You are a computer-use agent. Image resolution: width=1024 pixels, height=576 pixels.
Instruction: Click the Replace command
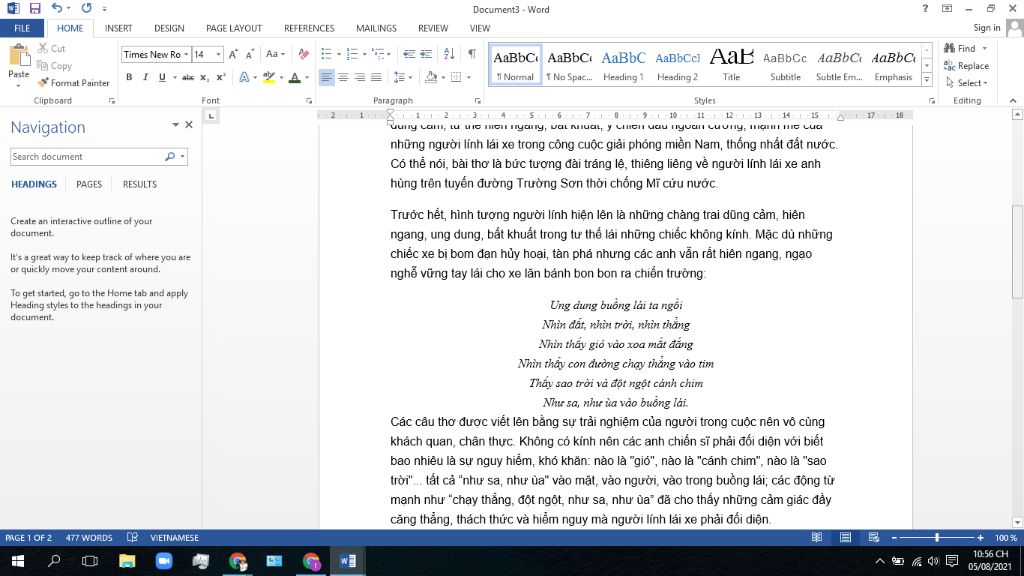[967, 66]
